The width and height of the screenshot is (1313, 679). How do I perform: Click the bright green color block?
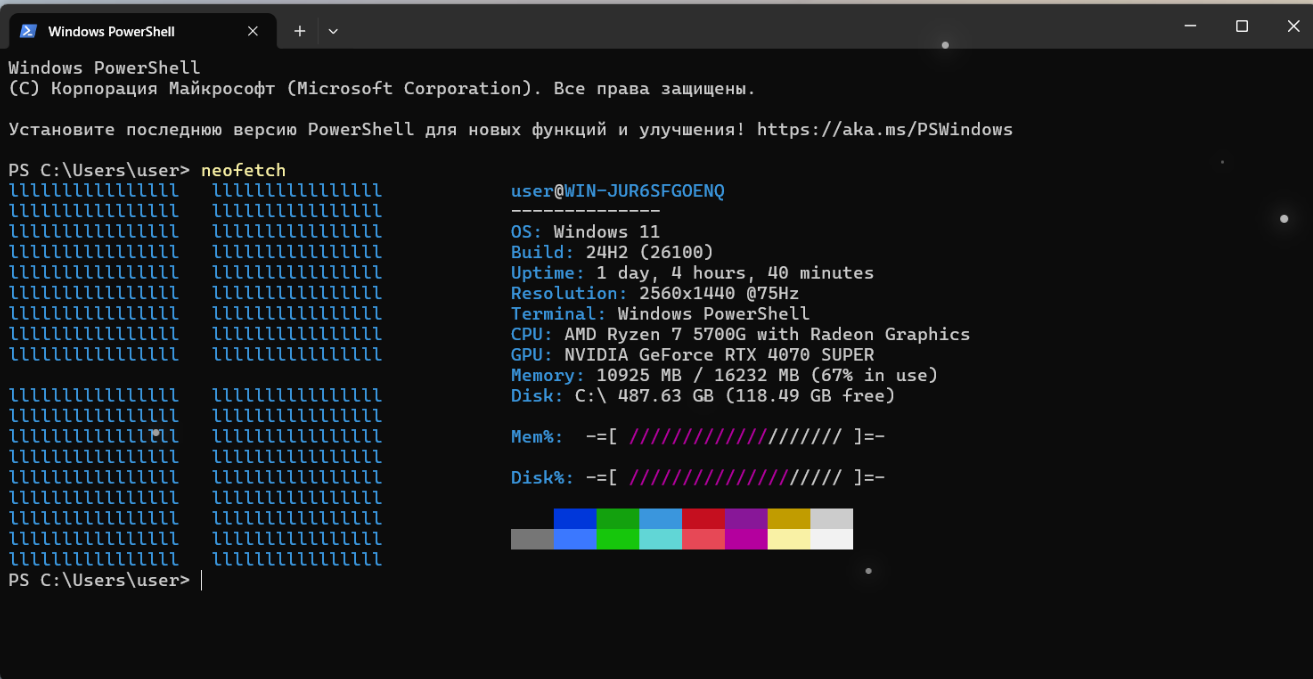pos(618,539)
